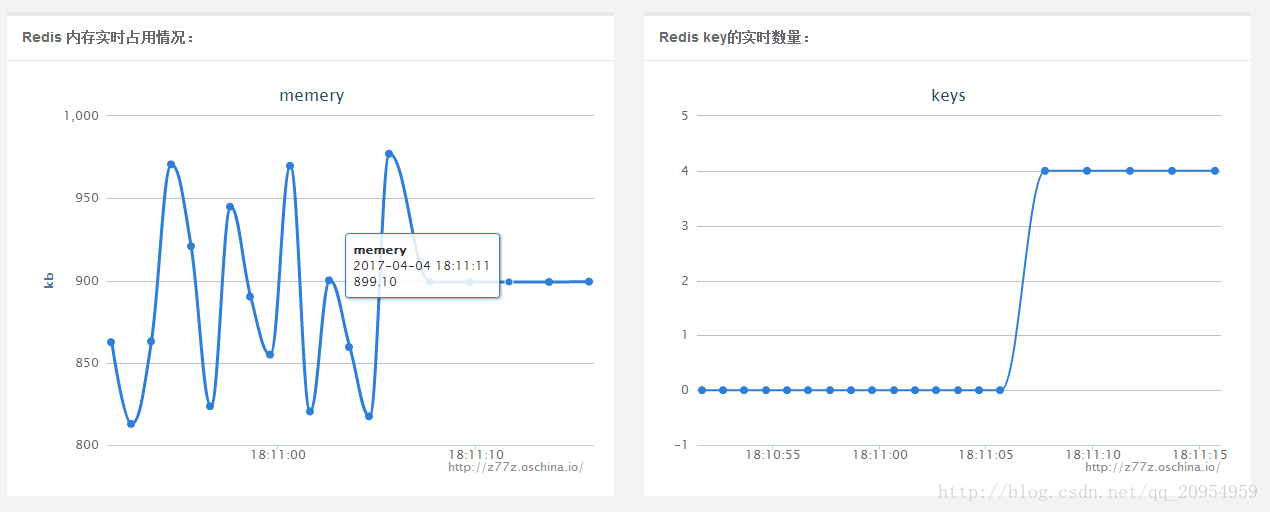Click the "kb" y-axis title
Viewport: 1270px width, 512px height.
pyautogui.click(x=49, y=281)
